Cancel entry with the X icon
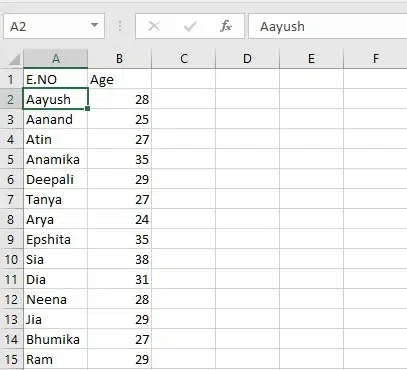This screenshot has height=370, width=407. pyautogui.click(x=154, y=26)
